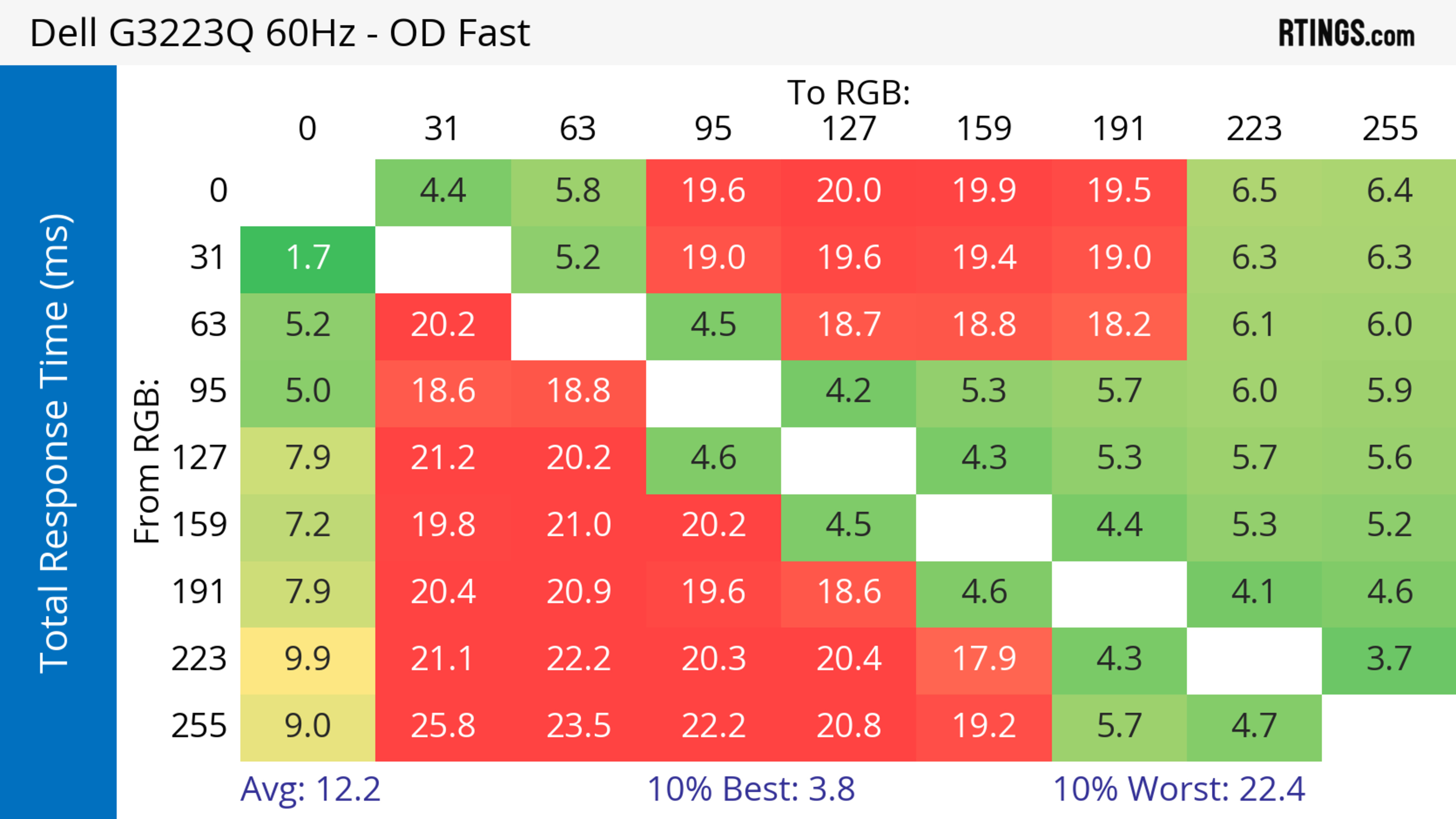Click the From RGB: row heading

pos(147,460)
